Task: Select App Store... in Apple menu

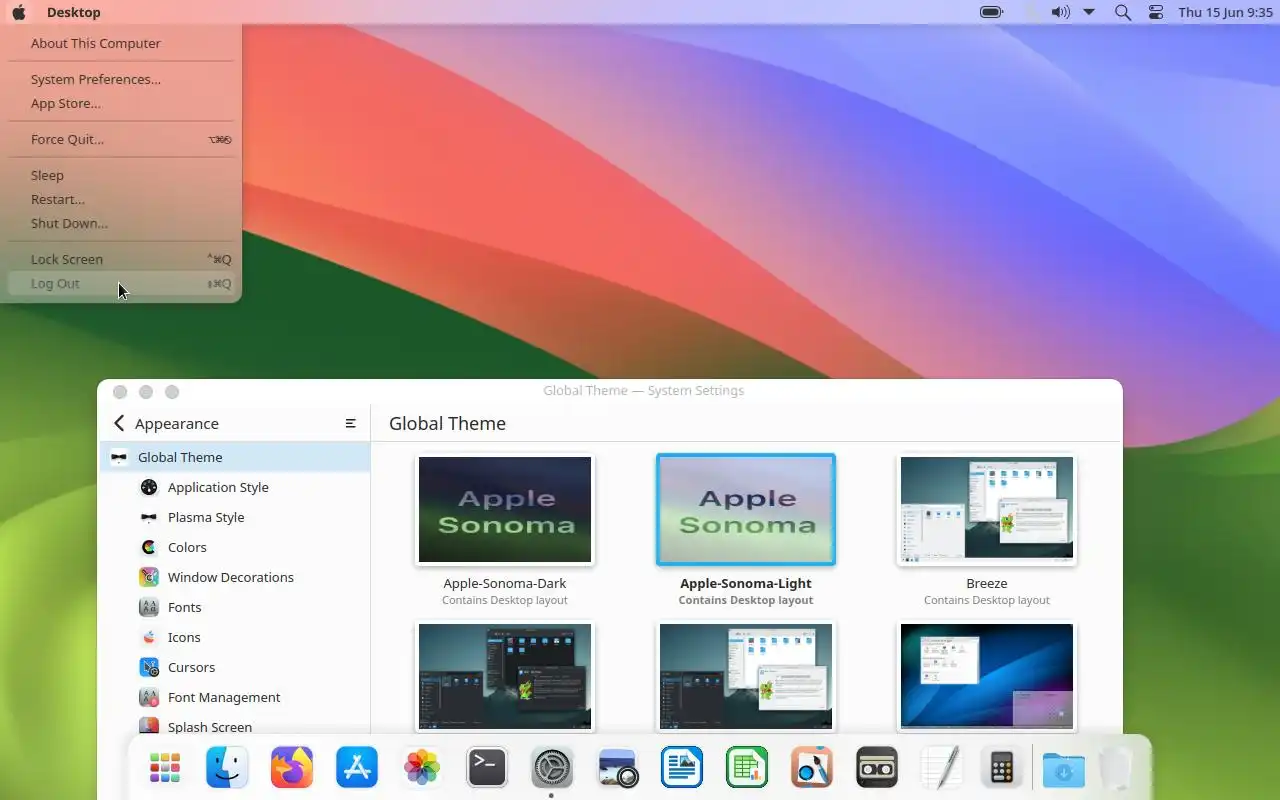Action: coord(121,103)
